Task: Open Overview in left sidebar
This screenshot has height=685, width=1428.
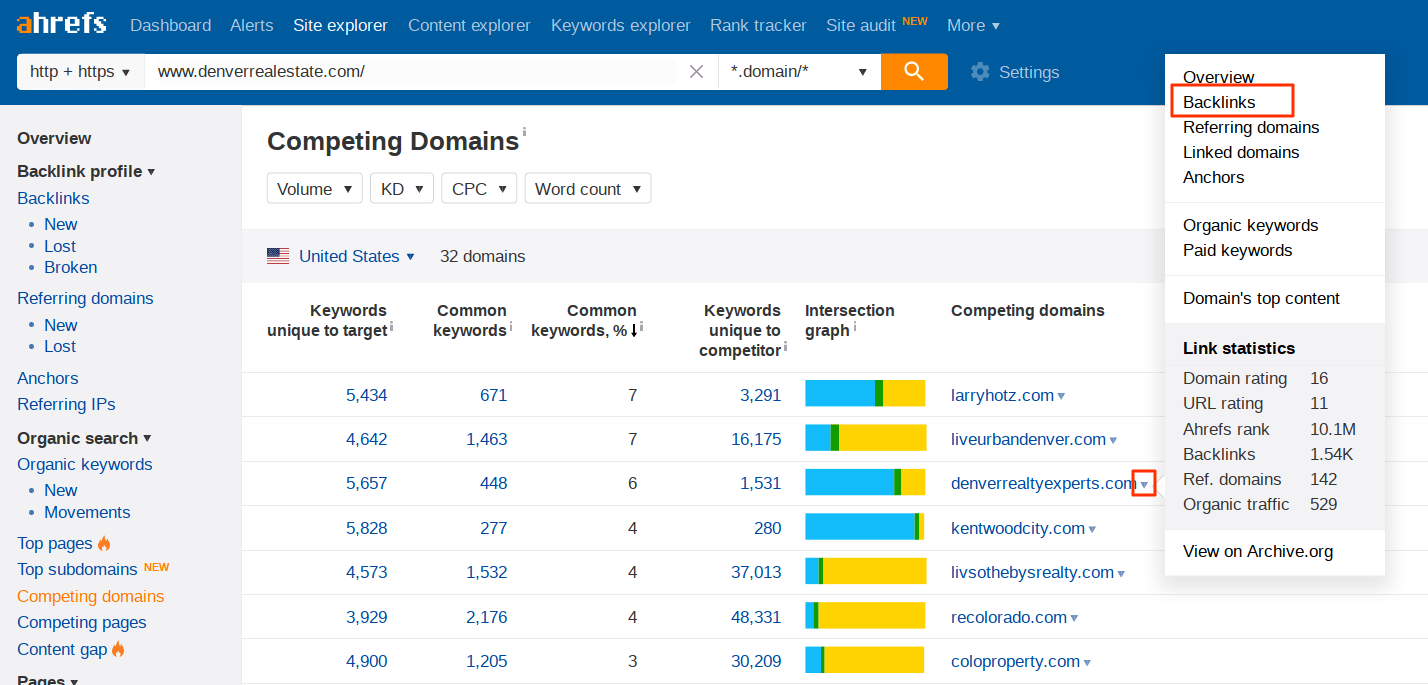Action: coord(54,138)
